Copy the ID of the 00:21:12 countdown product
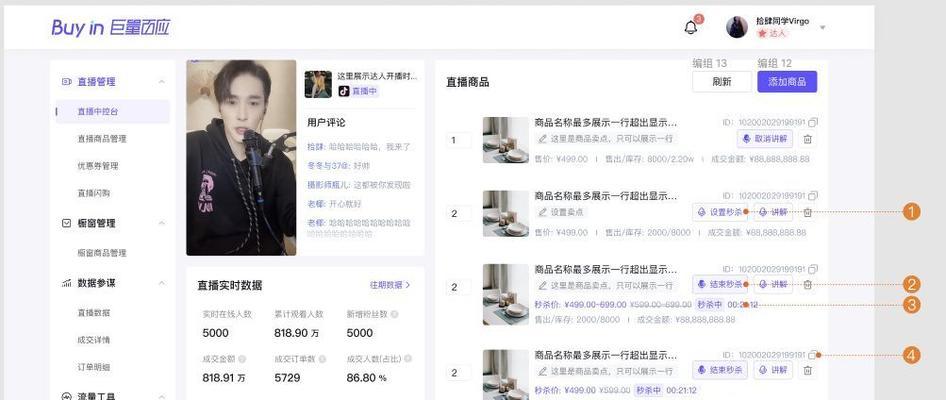 pos(813,355)
